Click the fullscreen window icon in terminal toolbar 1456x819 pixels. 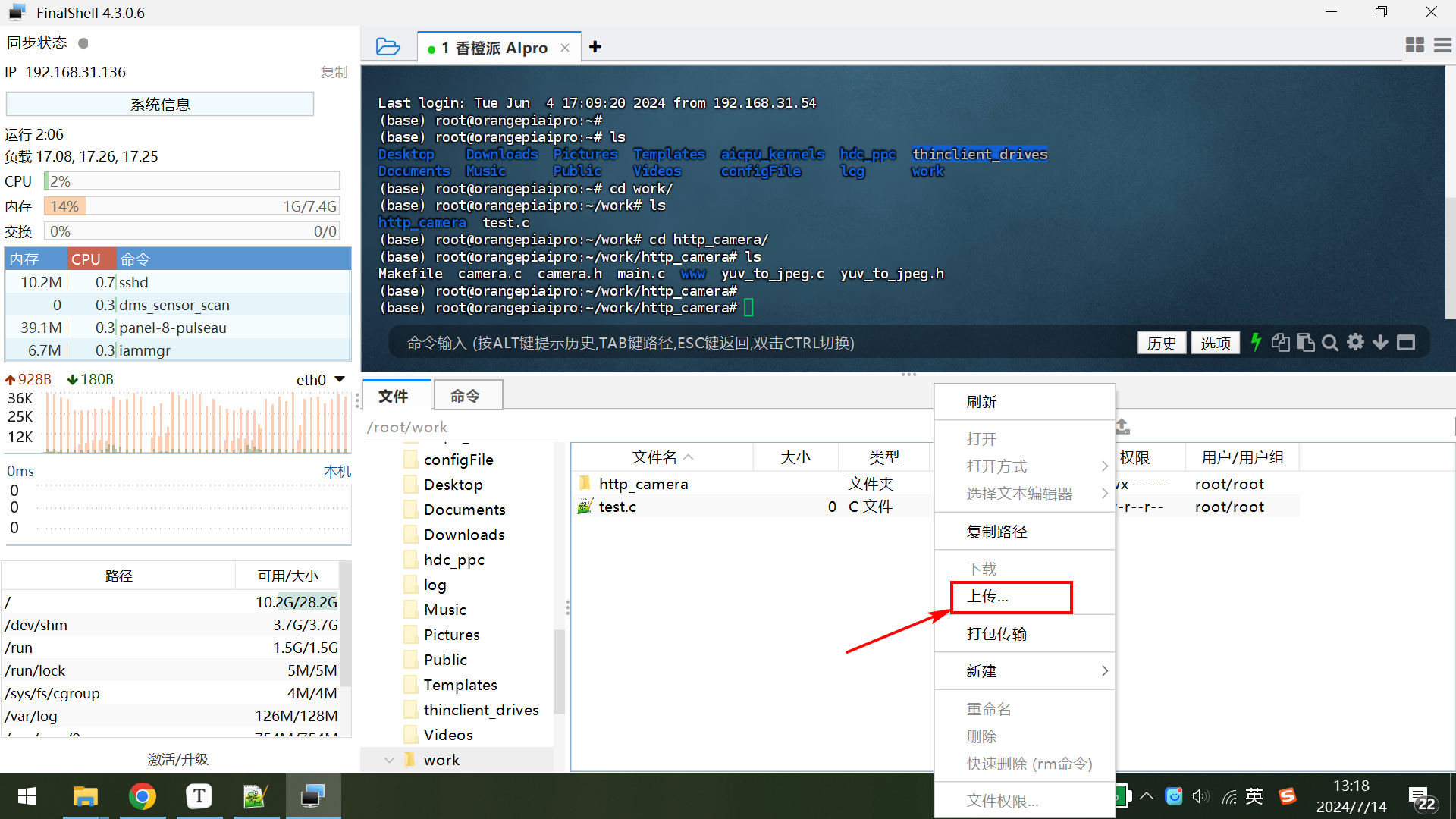click(1406, 343)
